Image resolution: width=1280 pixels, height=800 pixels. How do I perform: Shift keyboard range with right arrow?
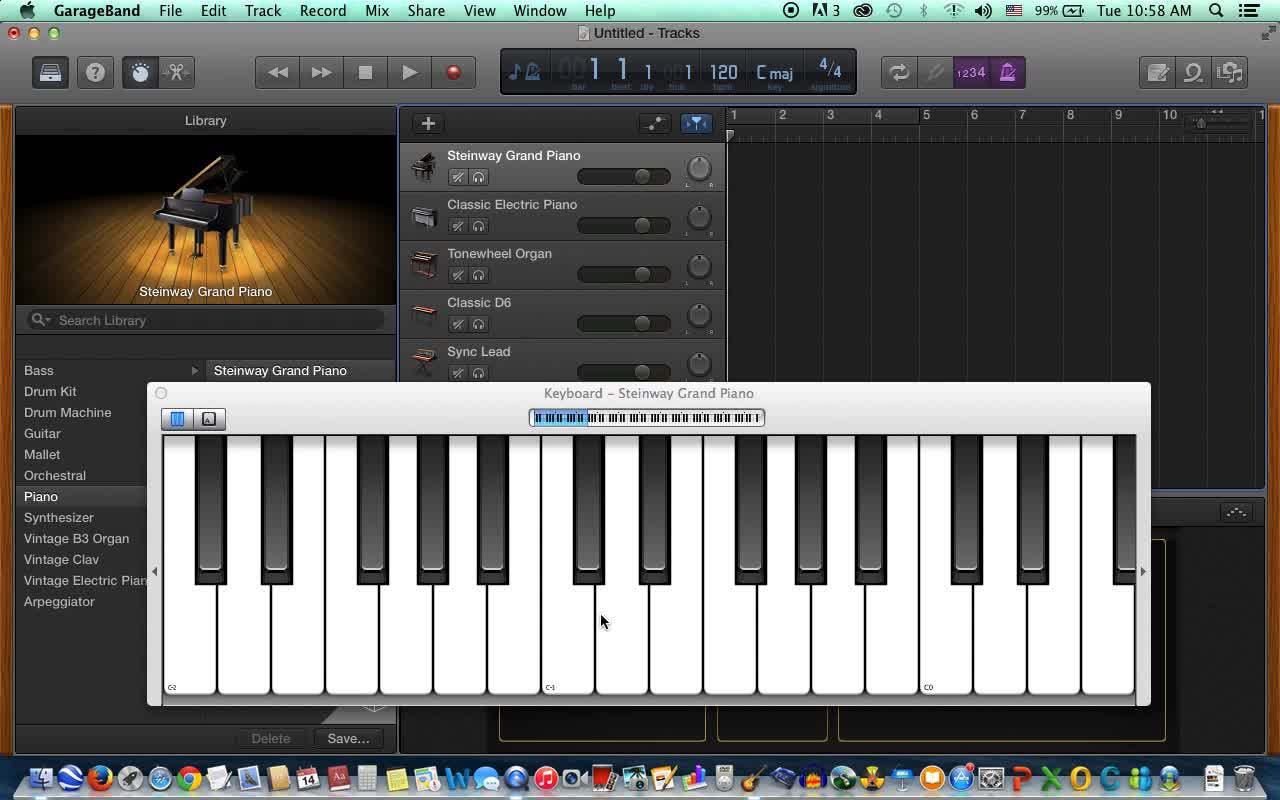click(x=1143, y=571)
